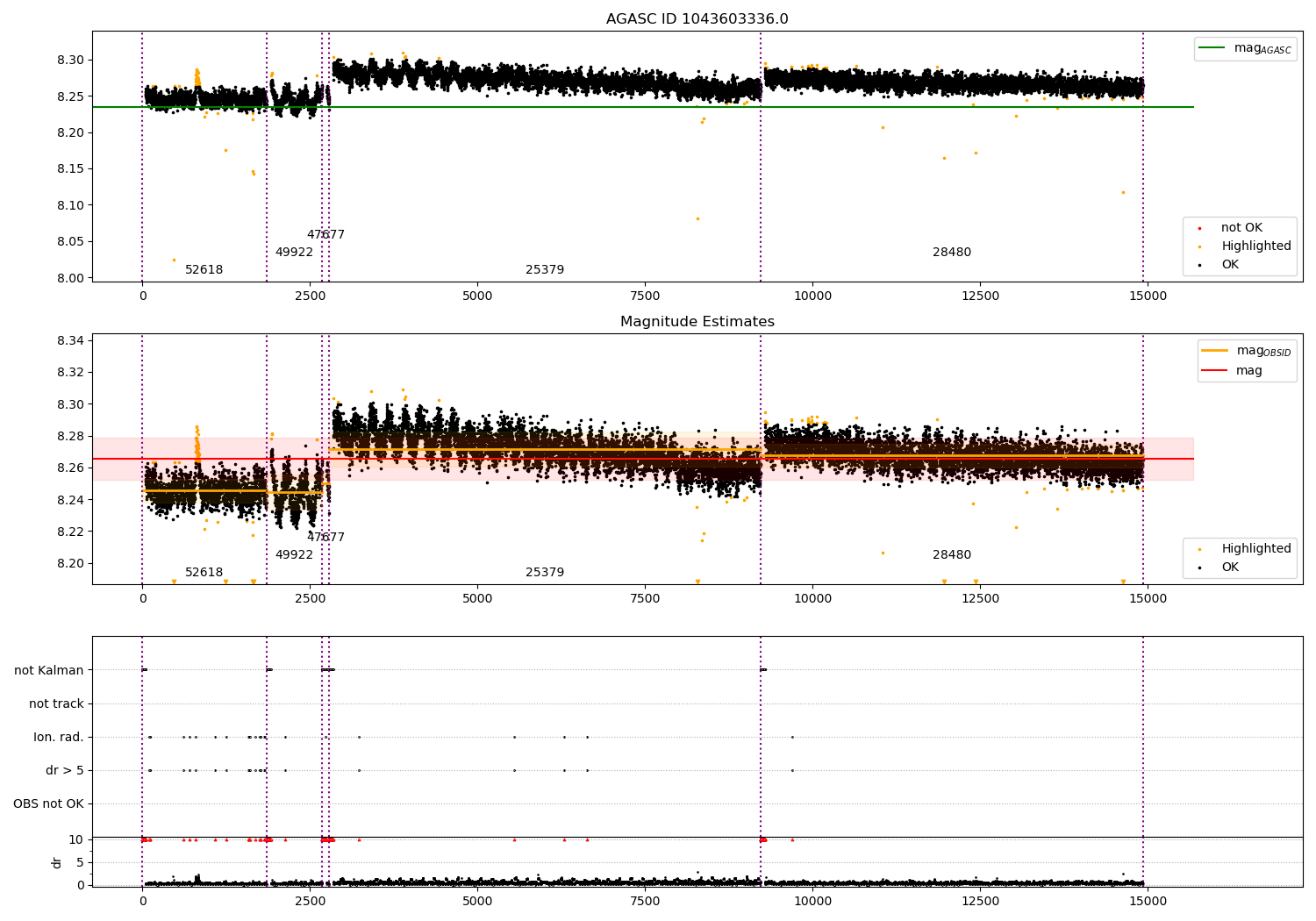Click the 8.34 tick on the middle plot
This screenshot has width=1316, height=921.
click(x=71, y=341)
